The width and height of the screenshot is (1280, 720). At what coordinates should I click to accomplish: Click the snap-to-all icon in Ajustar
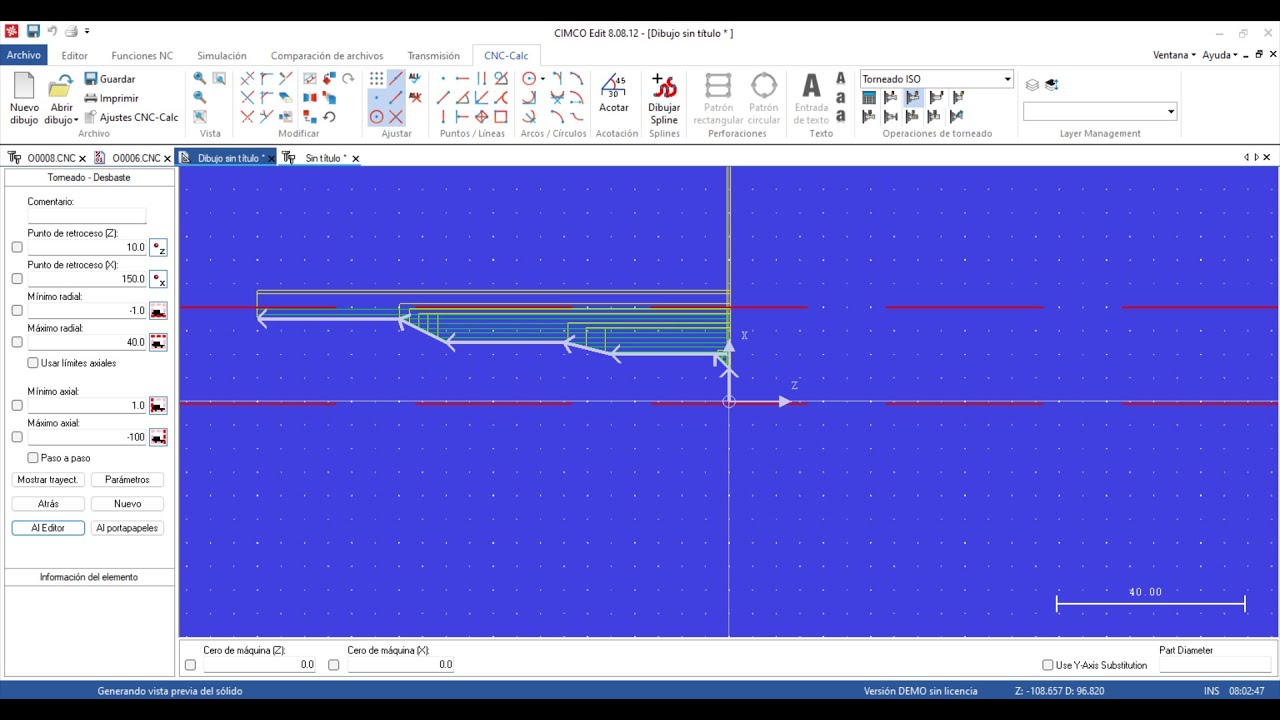tap(415, 79)
